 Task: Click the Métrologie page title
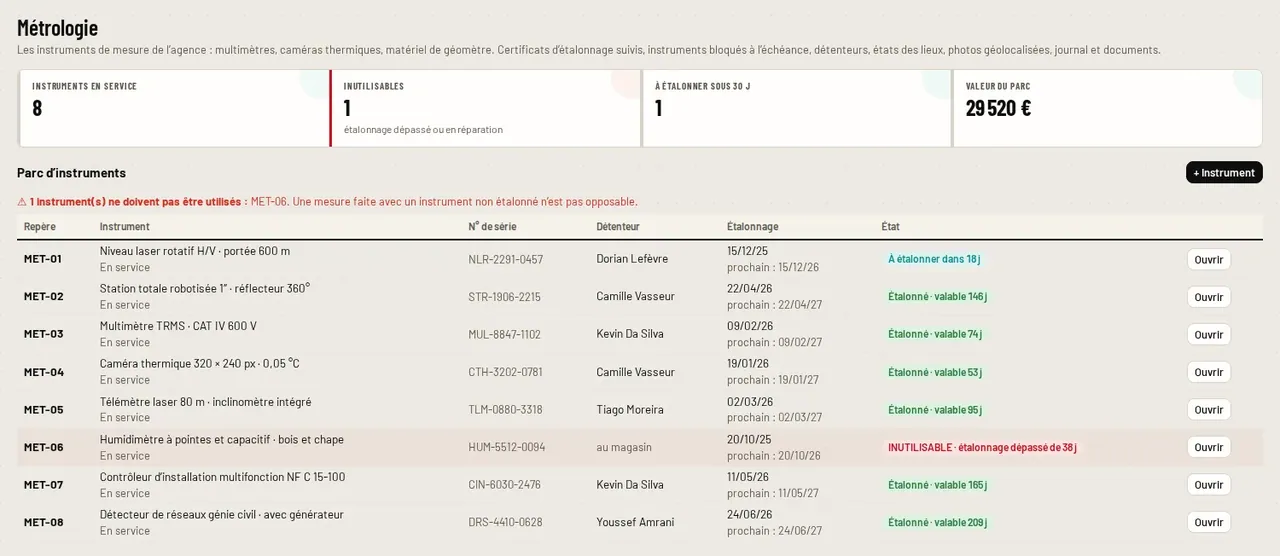(x=58, y=28)
